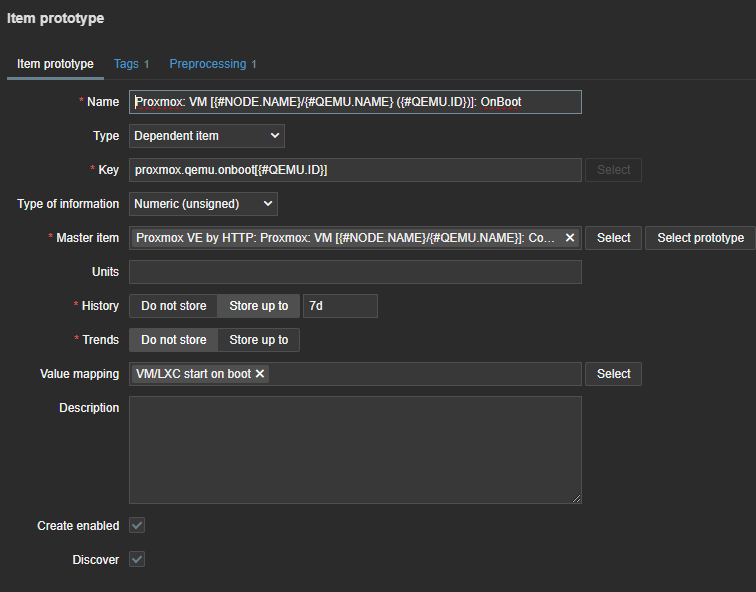756x592 pixels.
Task: Set History to Store up to
Action: [258, 306]
